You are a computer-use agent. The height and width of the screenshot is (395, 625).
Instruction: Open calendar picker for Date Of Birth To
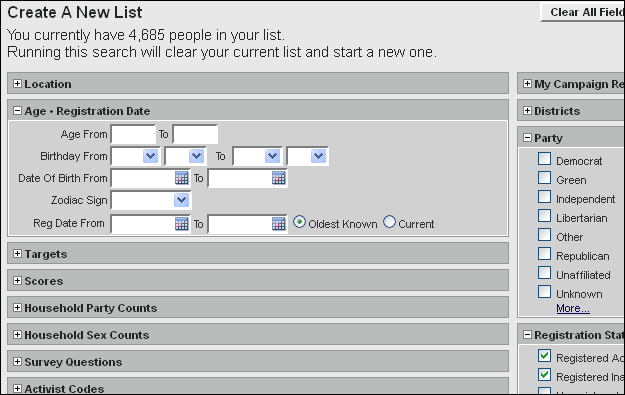[x=279, y=178]
